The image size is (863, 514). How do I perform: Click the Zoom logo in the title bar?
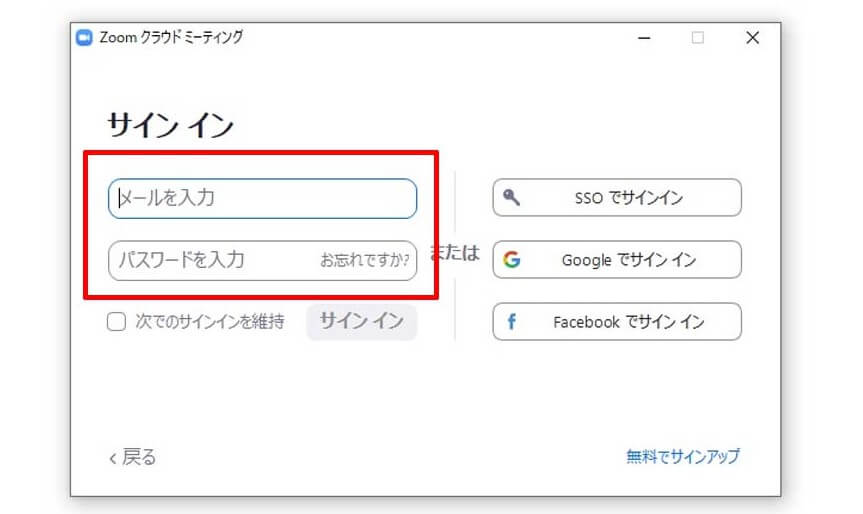coord(84,37)
